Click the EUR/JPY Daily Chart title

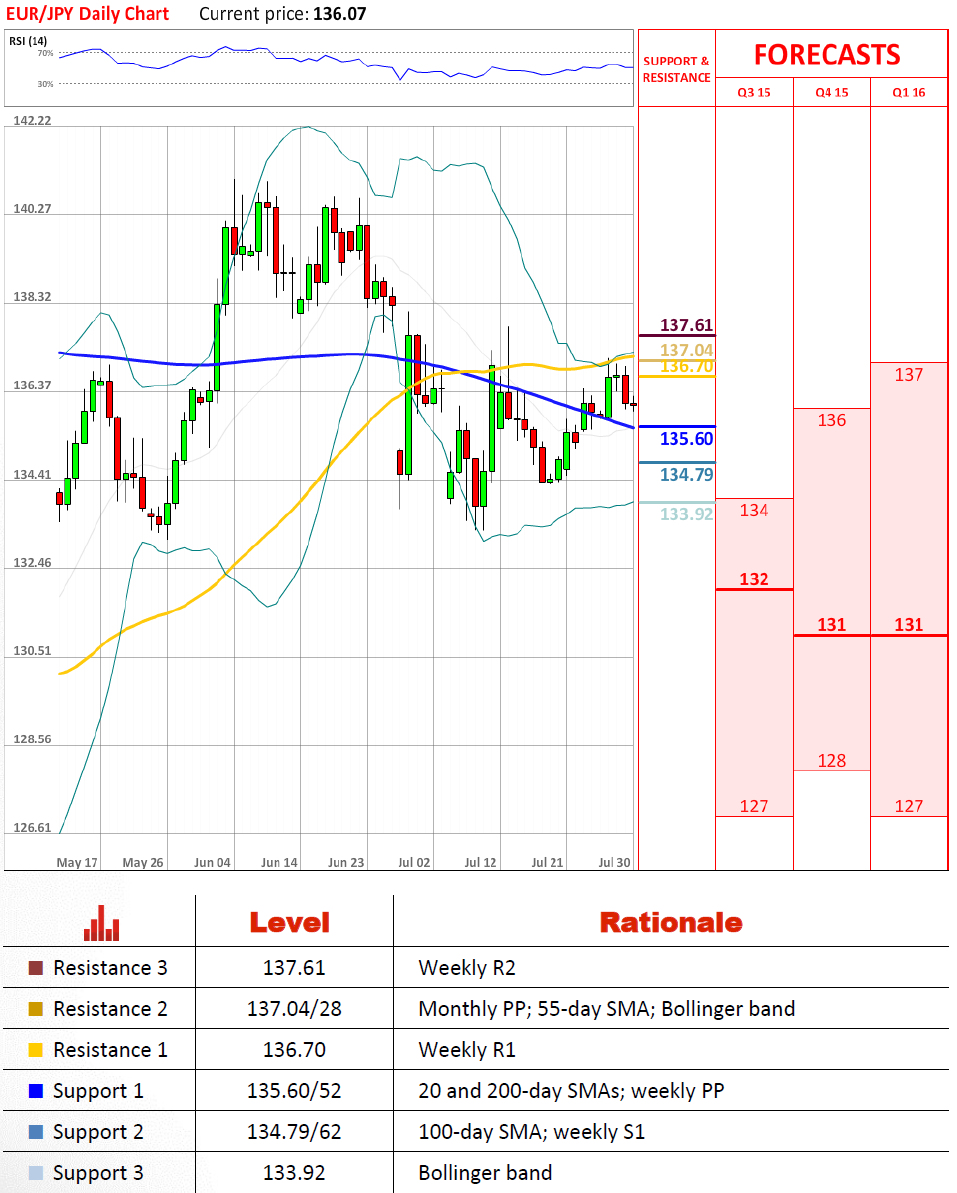88,14
